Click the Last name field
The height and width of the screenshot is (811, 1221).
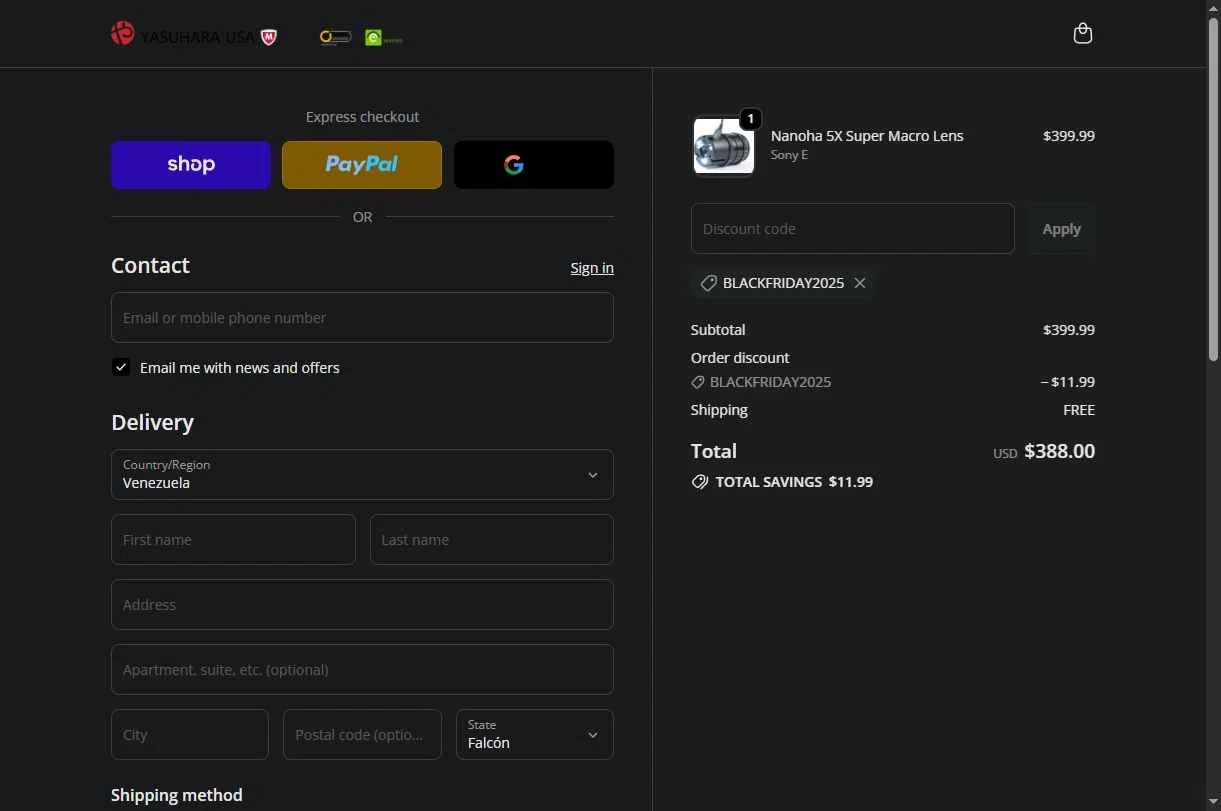pyautogui.click(x=492, y=540)
